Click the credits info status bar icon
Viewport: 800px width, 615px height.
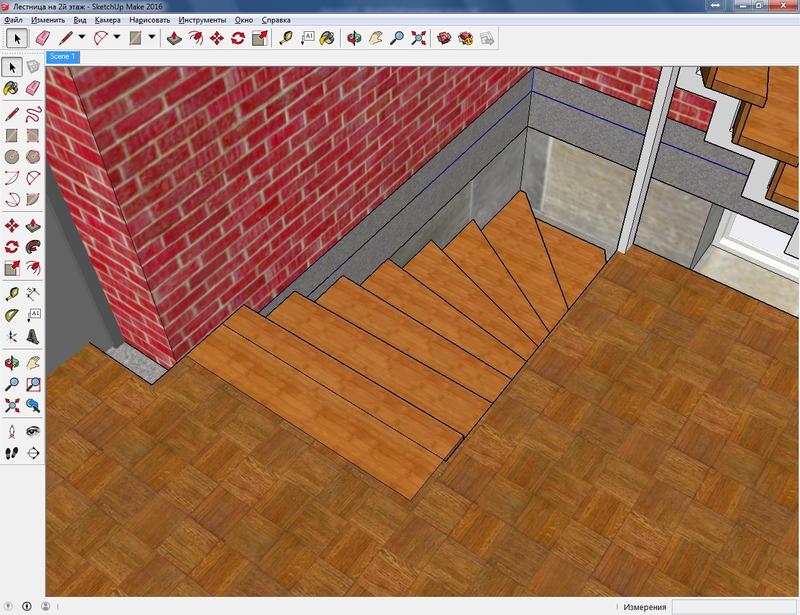point(27,606)
